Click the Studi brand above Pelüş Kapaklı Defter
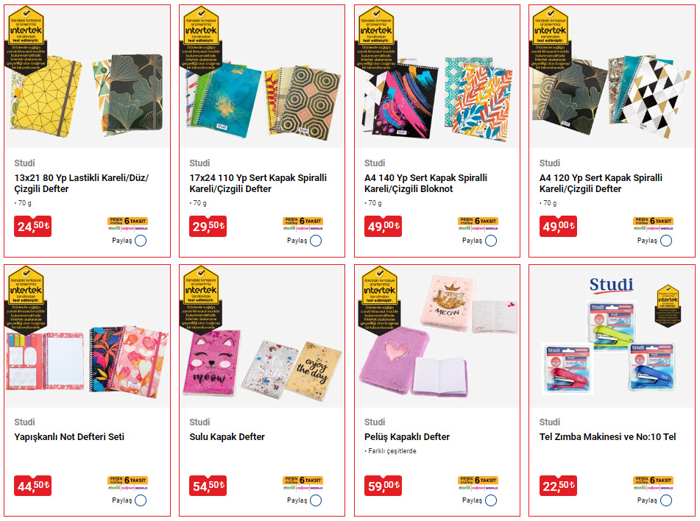 pos(375,422)
